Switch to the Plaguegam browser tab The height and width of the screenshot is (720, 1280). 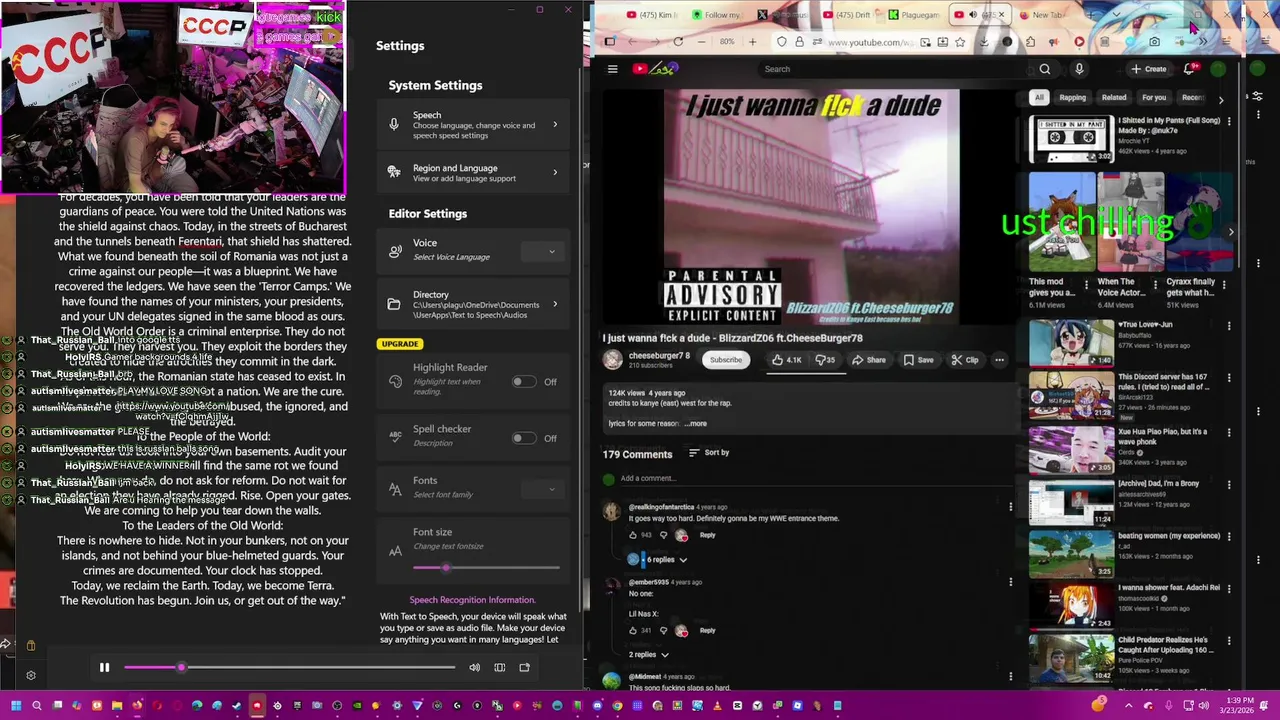(x=913, y=15)
